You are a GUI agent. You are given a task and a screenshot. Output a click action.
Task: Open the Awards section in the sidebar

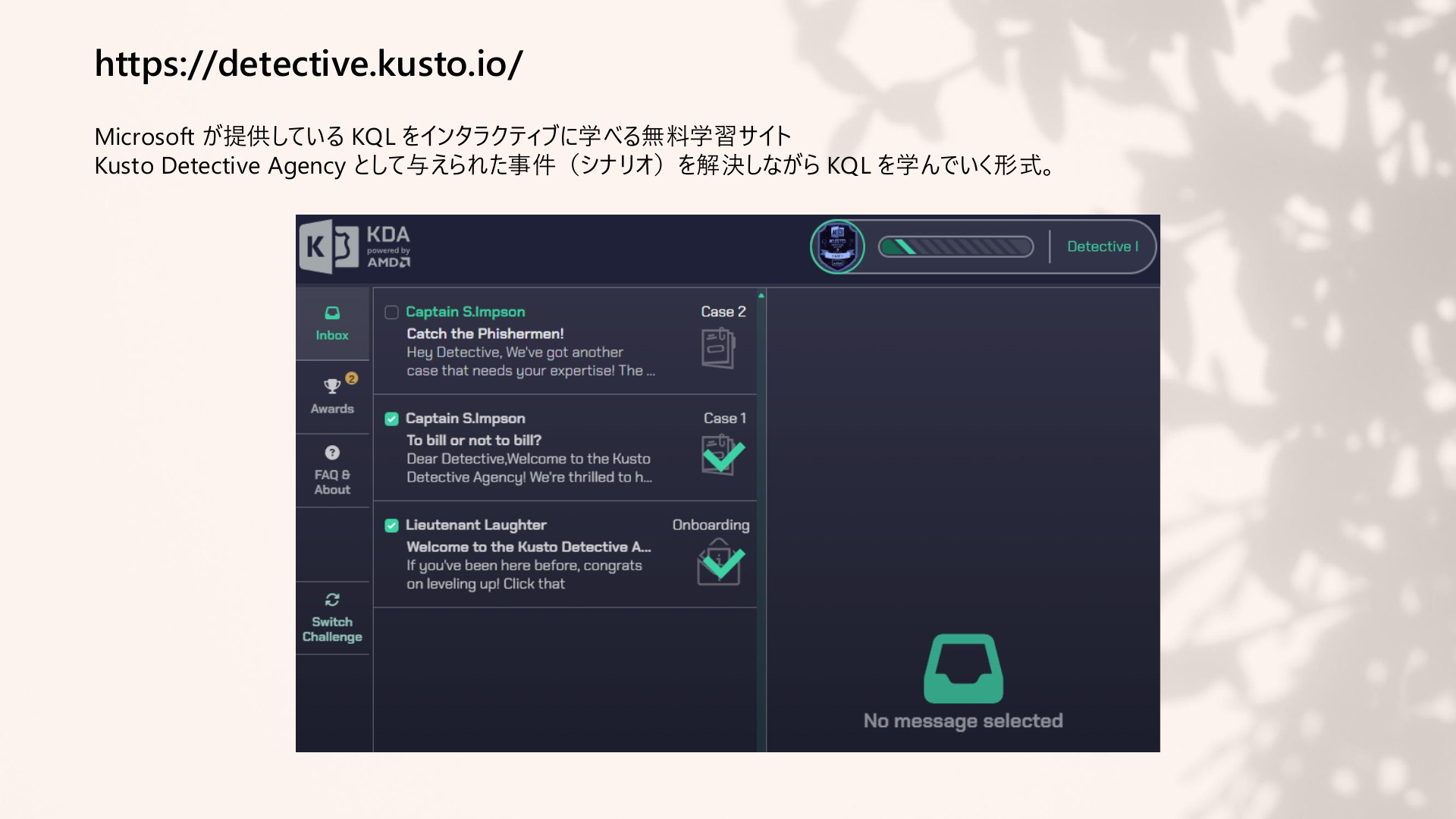pyautogui.click(x=332, y=397)
